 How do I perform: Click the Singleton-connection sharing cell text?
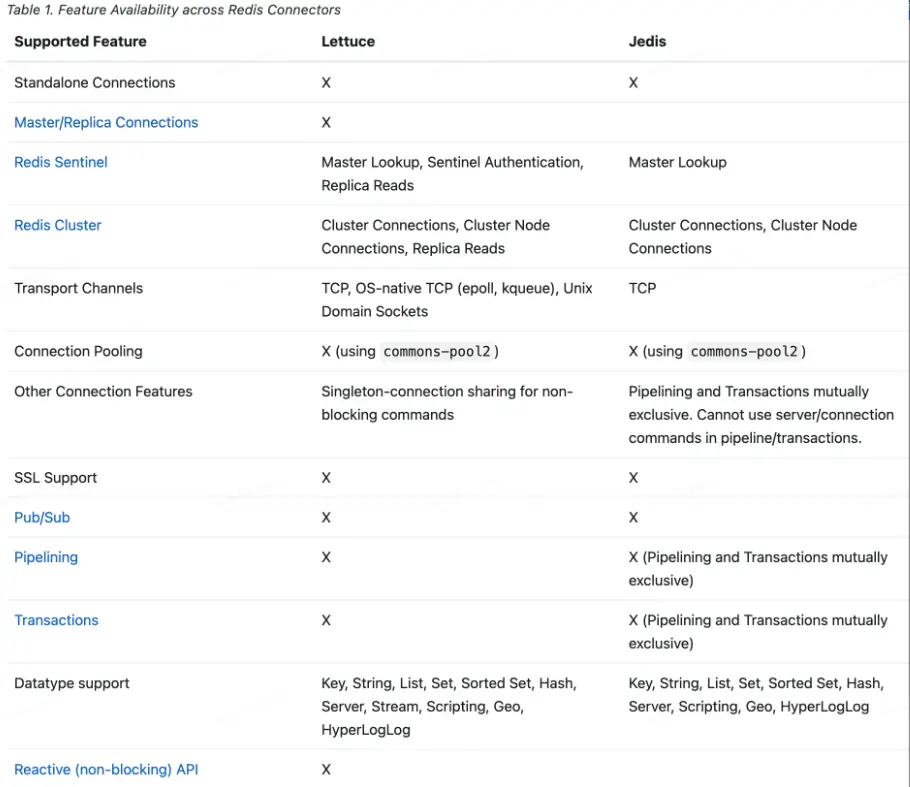click(446, 402)
